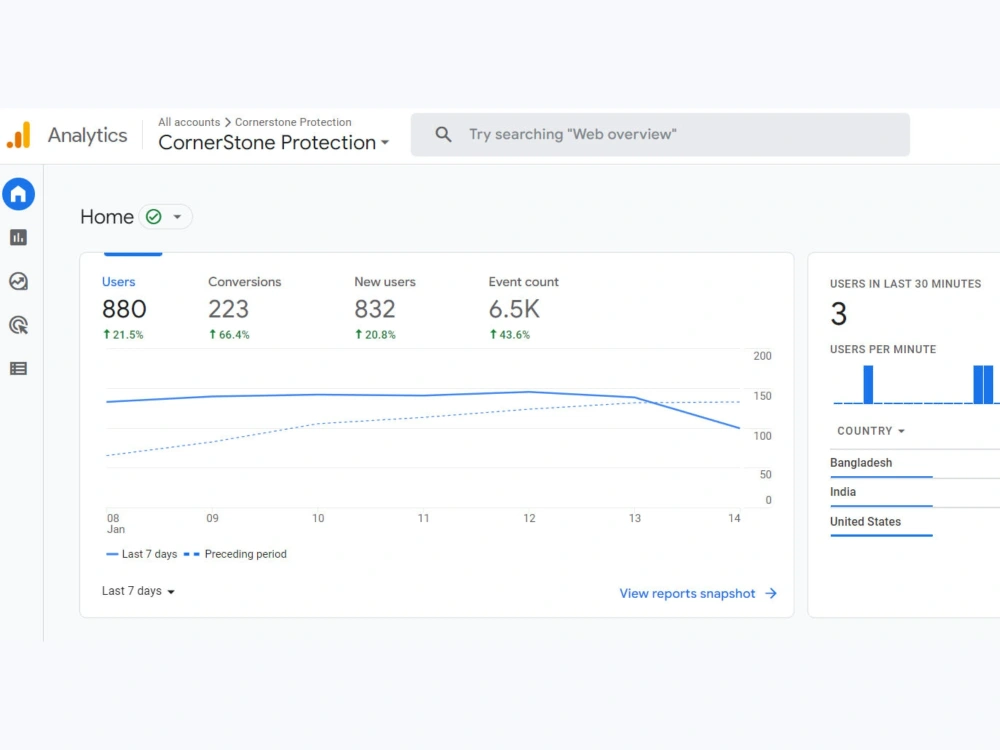Click the green check status icon beside Home
The width and height of the screenshot is (1000, 750).
pyautogui.click(x=154, y=217)
